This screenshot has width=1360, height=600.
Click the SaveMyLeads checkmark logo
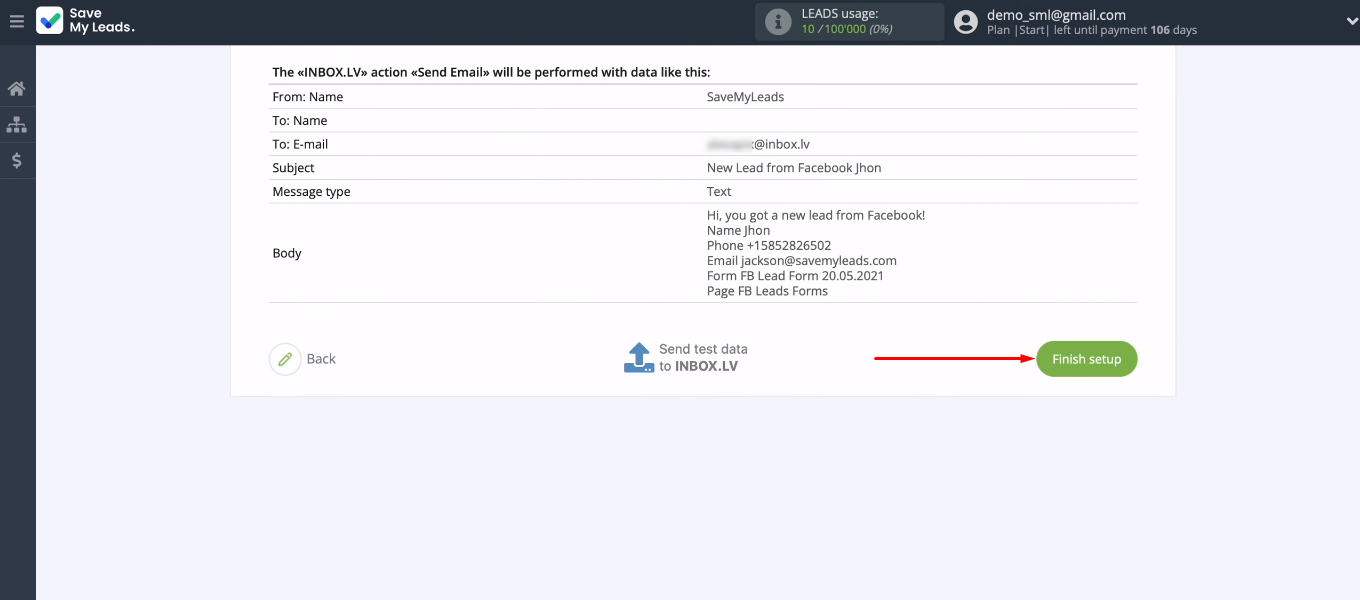[x=49, y=21]
